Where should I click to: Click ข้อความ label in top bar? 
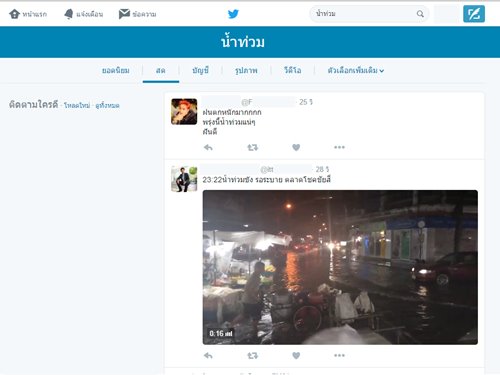[x=144, y=14]
